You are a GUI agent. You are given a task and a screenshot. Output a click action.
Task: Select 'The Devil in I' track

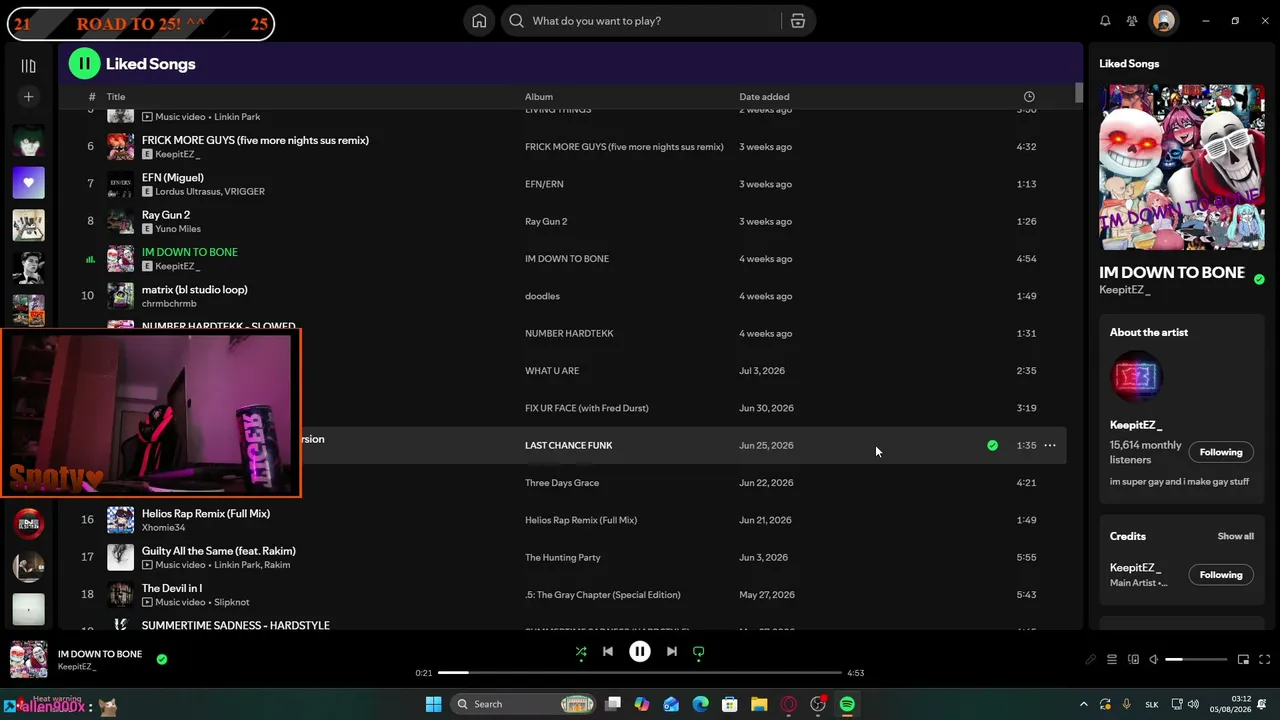point(172,589)
